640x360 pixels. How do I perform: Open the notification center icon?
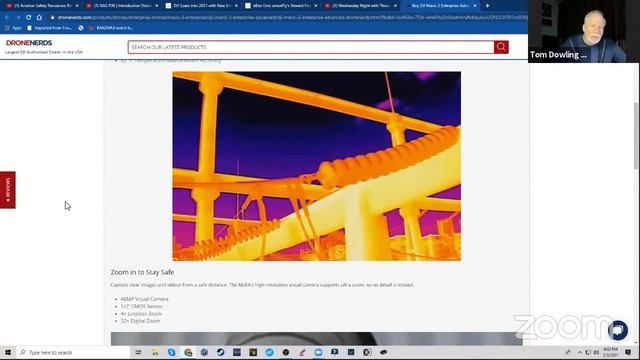628,352
